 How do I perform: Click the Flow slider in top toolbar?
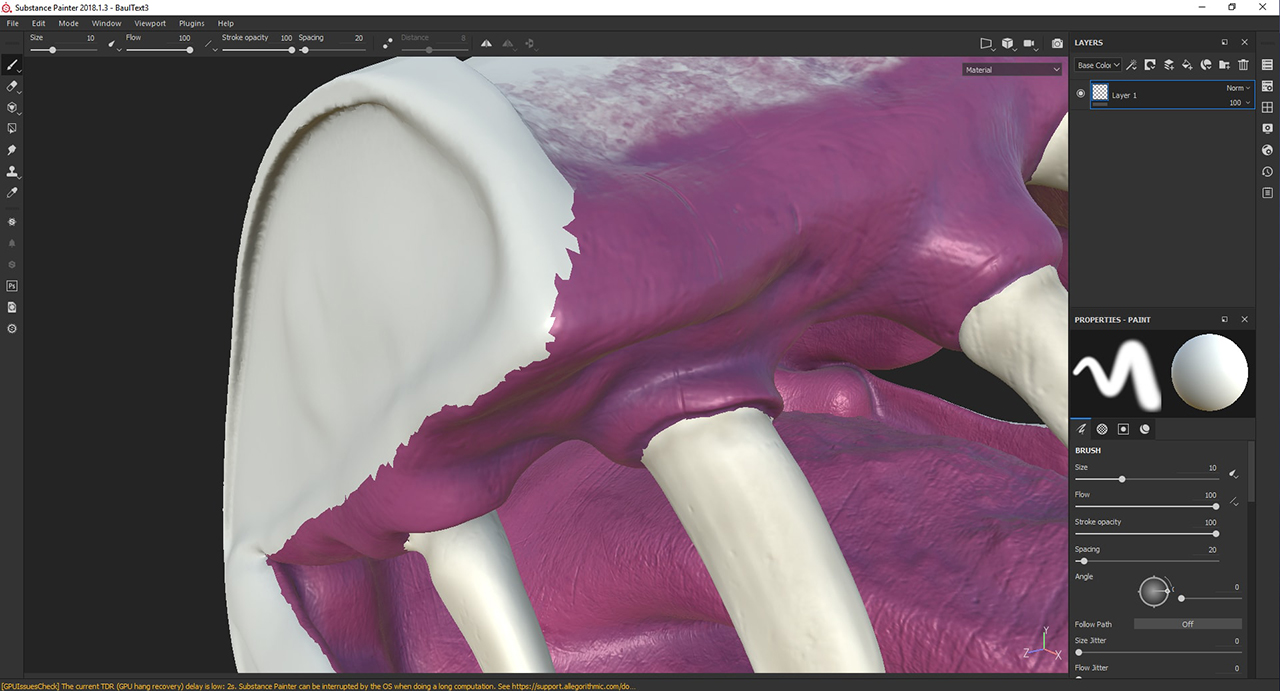(158, 49)
